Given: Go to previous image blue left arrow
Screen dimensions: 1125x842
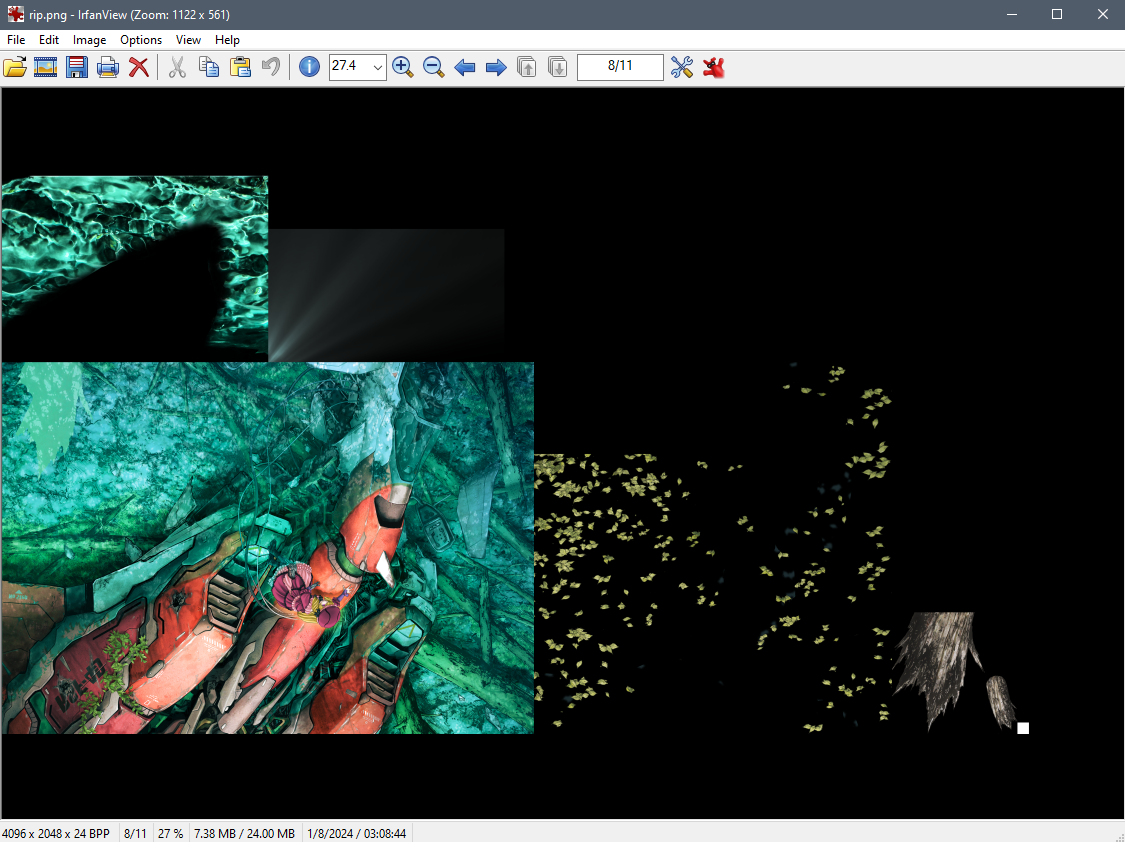Looking at the screenshot, I should pyautogui.click(x=465, y=67).
